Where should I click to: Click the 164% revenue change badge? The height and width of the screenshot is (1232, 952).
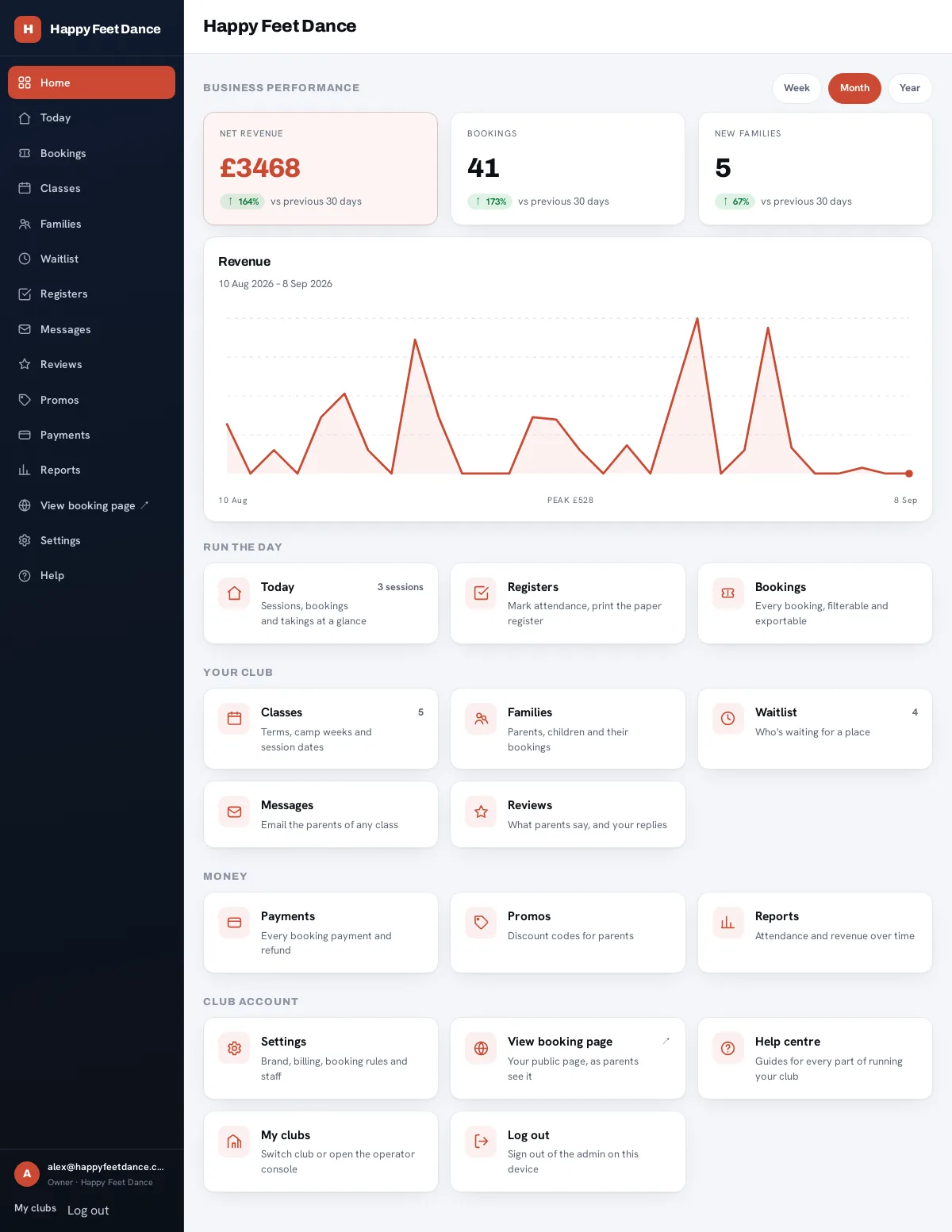242,201
